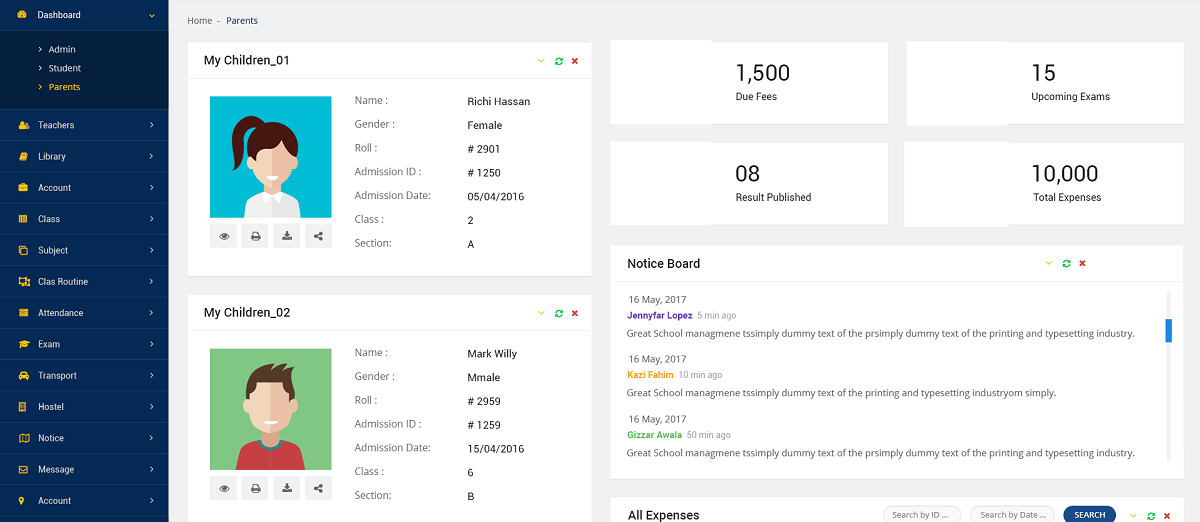Click the share icon under Mark Willy's photo

(x=318, y=489)
